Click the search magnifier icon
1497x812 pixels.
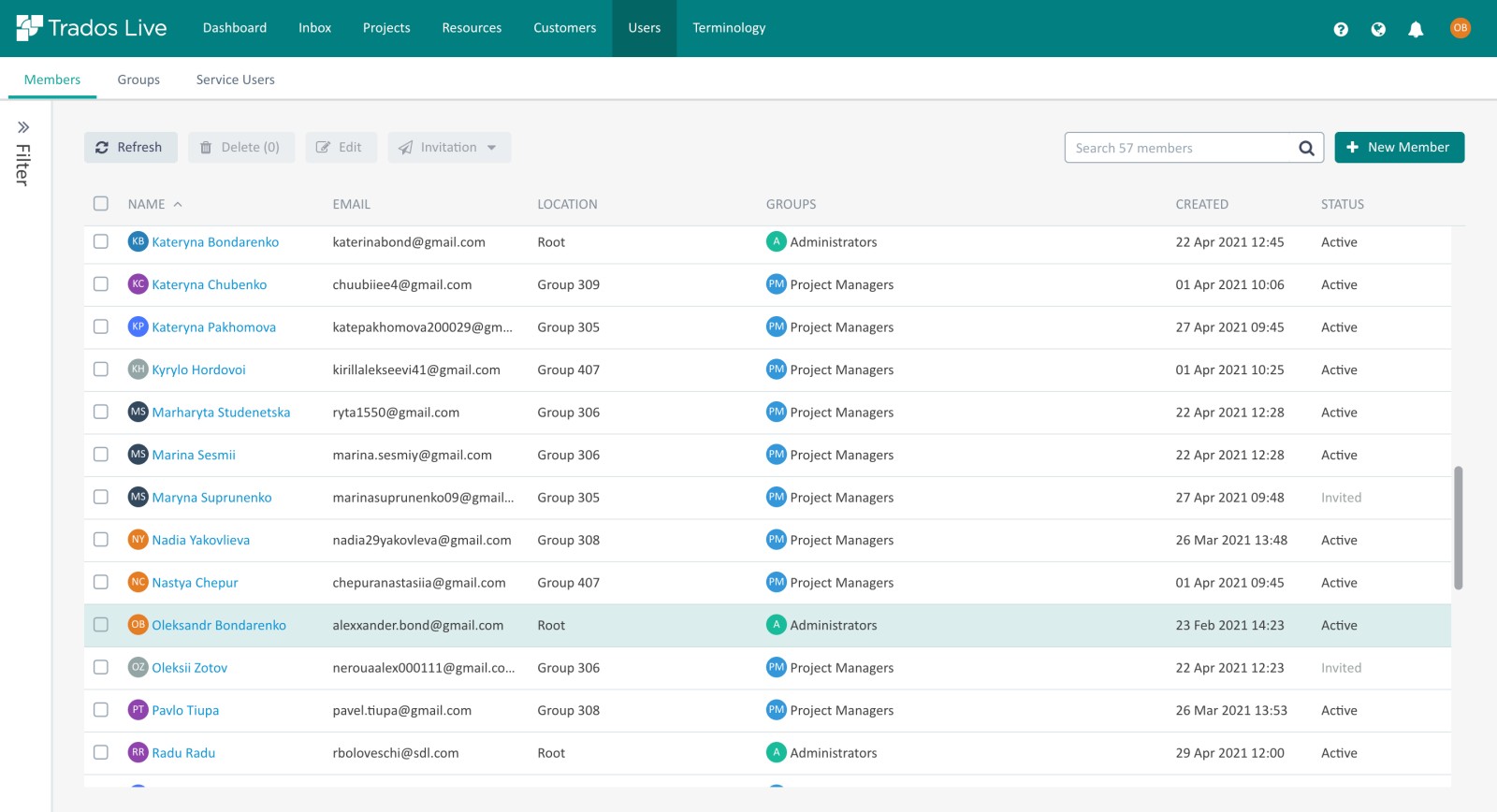(1306, 148)
